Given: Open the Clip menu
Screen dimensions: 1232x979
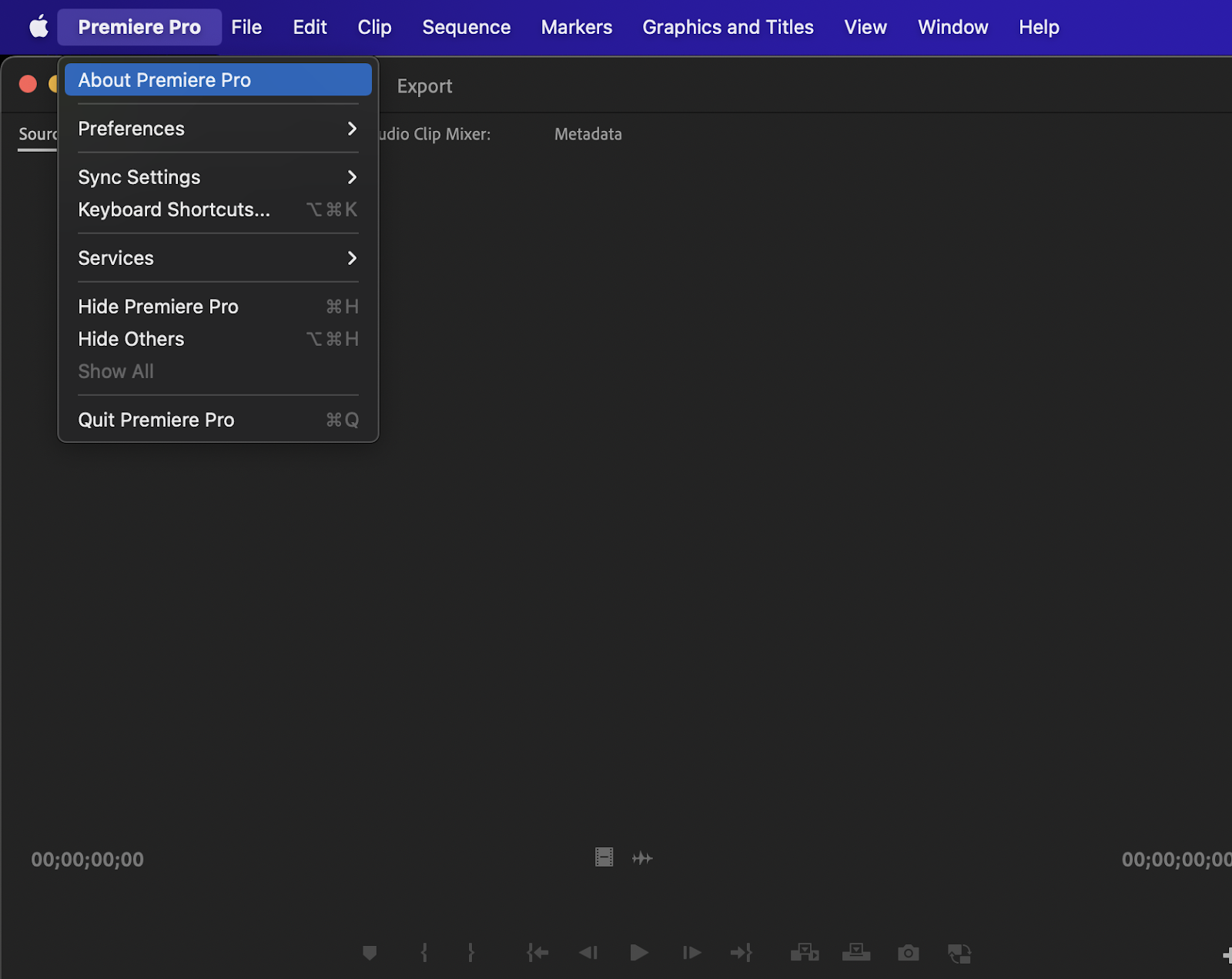Looking at the screenshot, I should coord(374,27).
